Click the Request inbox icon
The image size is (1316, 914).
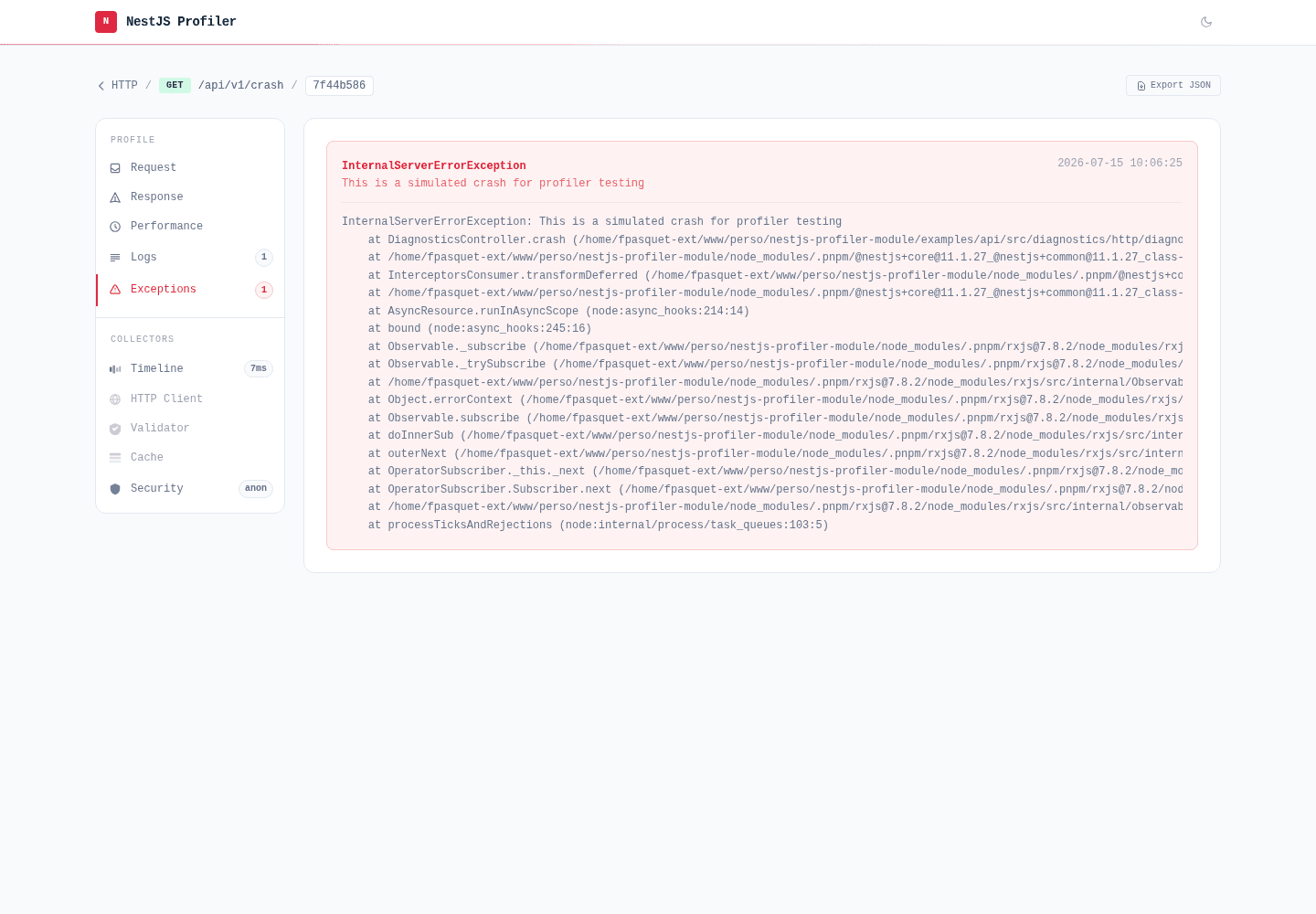(115, 168)
